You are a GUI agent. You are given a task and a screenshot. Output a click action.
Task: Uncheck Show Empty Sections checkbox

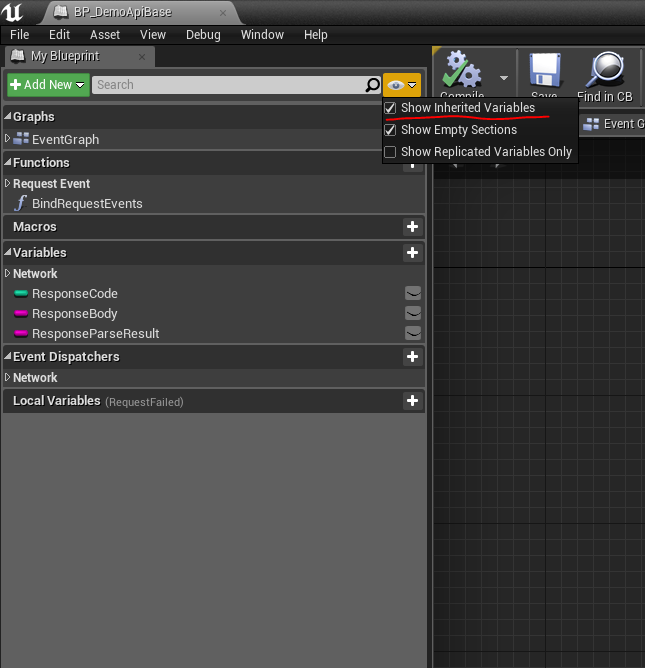point(390,130)
